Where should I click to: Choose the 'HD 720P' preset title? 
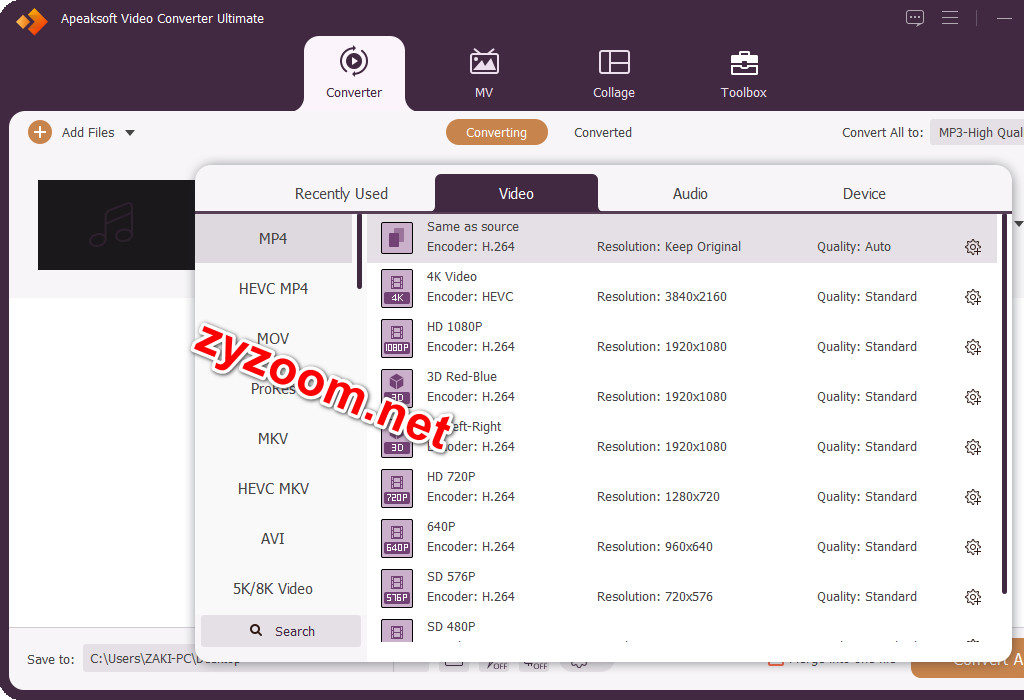tap(451, 477)
